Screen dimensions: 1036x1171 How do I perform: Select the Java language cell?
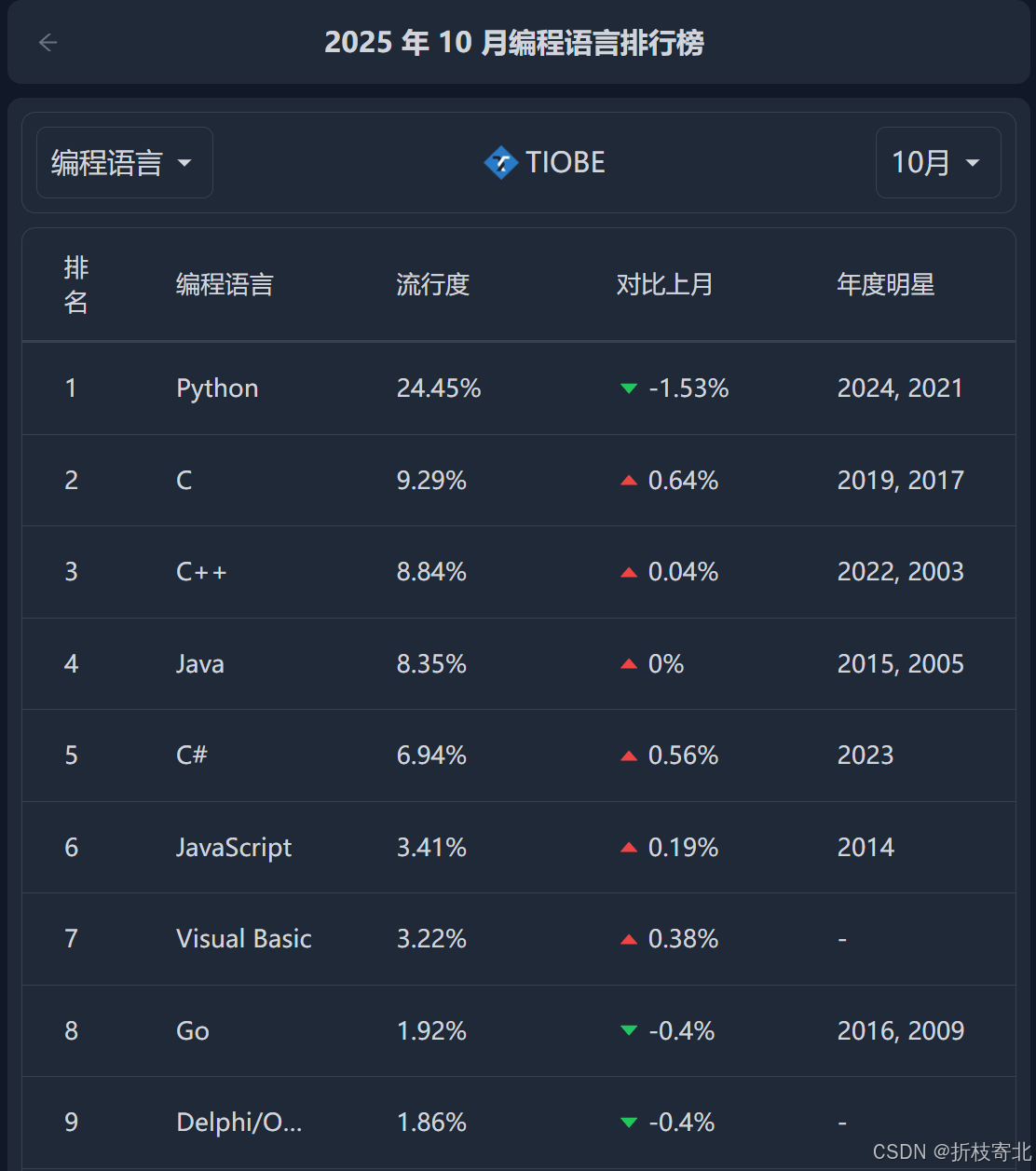pyautogui.click(x=200, y=664)
